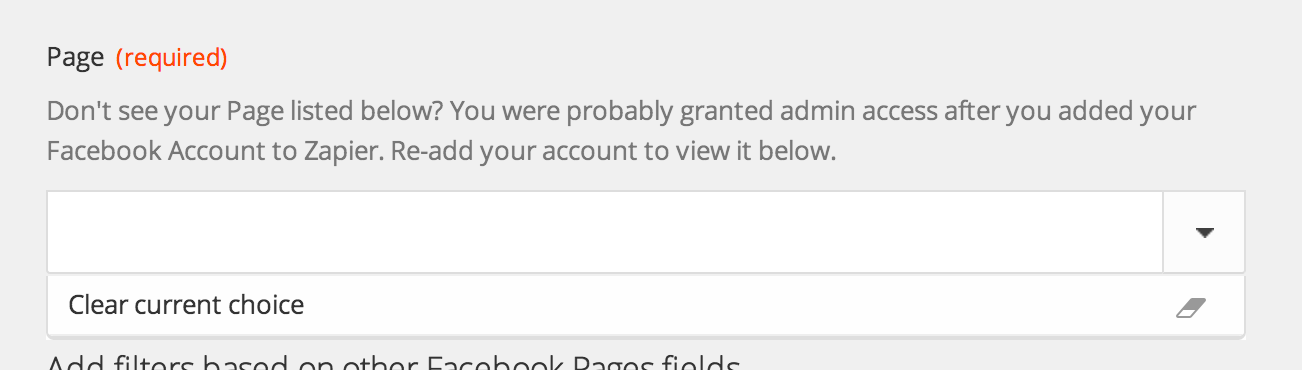Select the Clear current choice option
1302x370 pixels.
[x=646, y=305]
